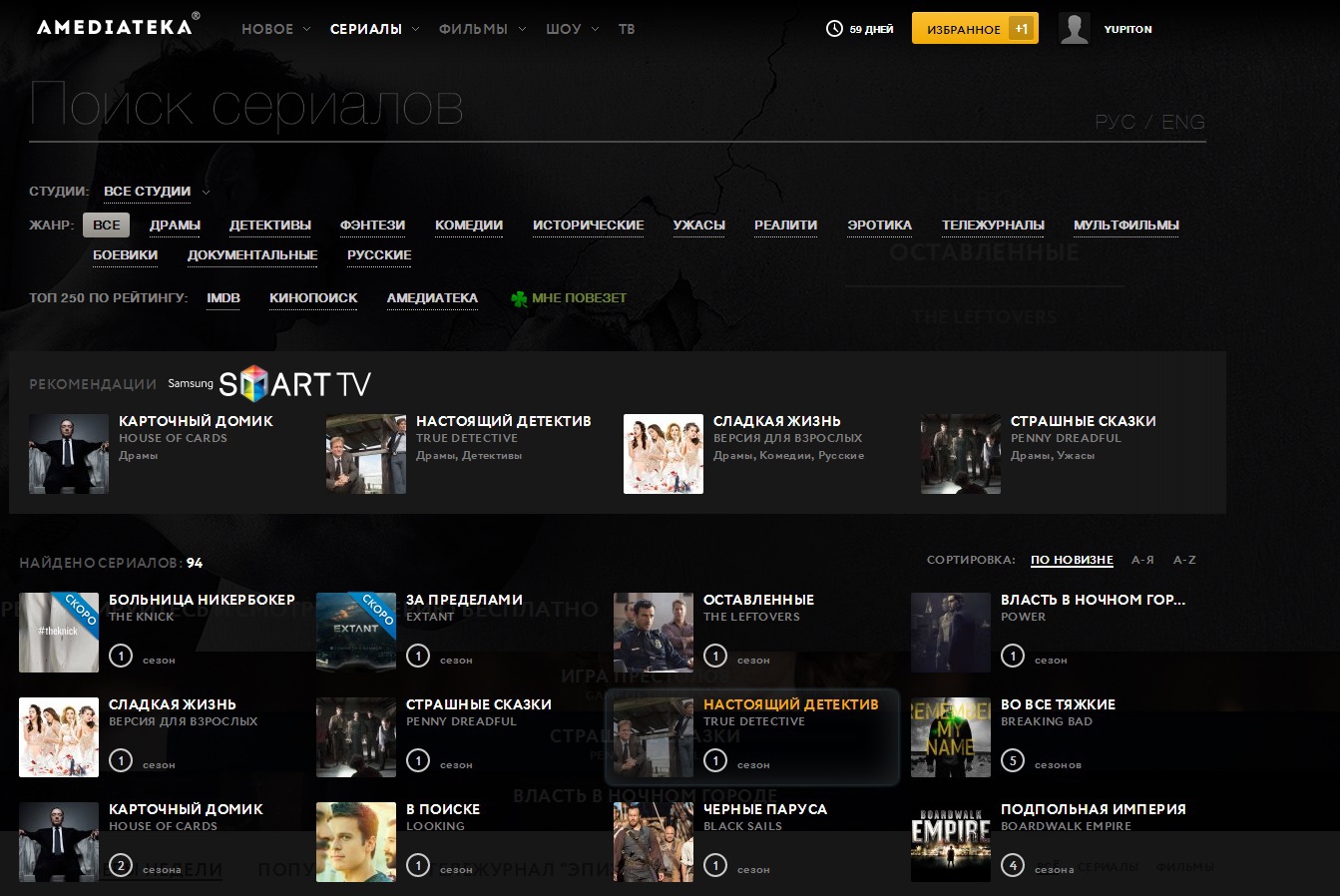Switch language to ENG

(x=1183, y=121)
